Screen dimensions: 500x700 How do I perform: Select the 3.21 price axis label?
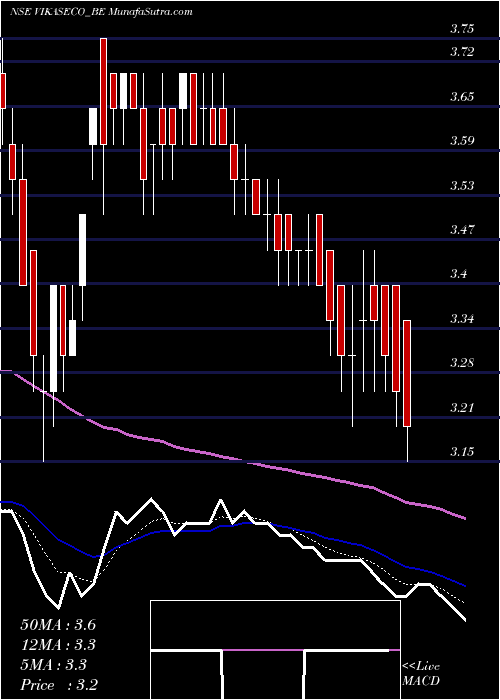[462, 407]
